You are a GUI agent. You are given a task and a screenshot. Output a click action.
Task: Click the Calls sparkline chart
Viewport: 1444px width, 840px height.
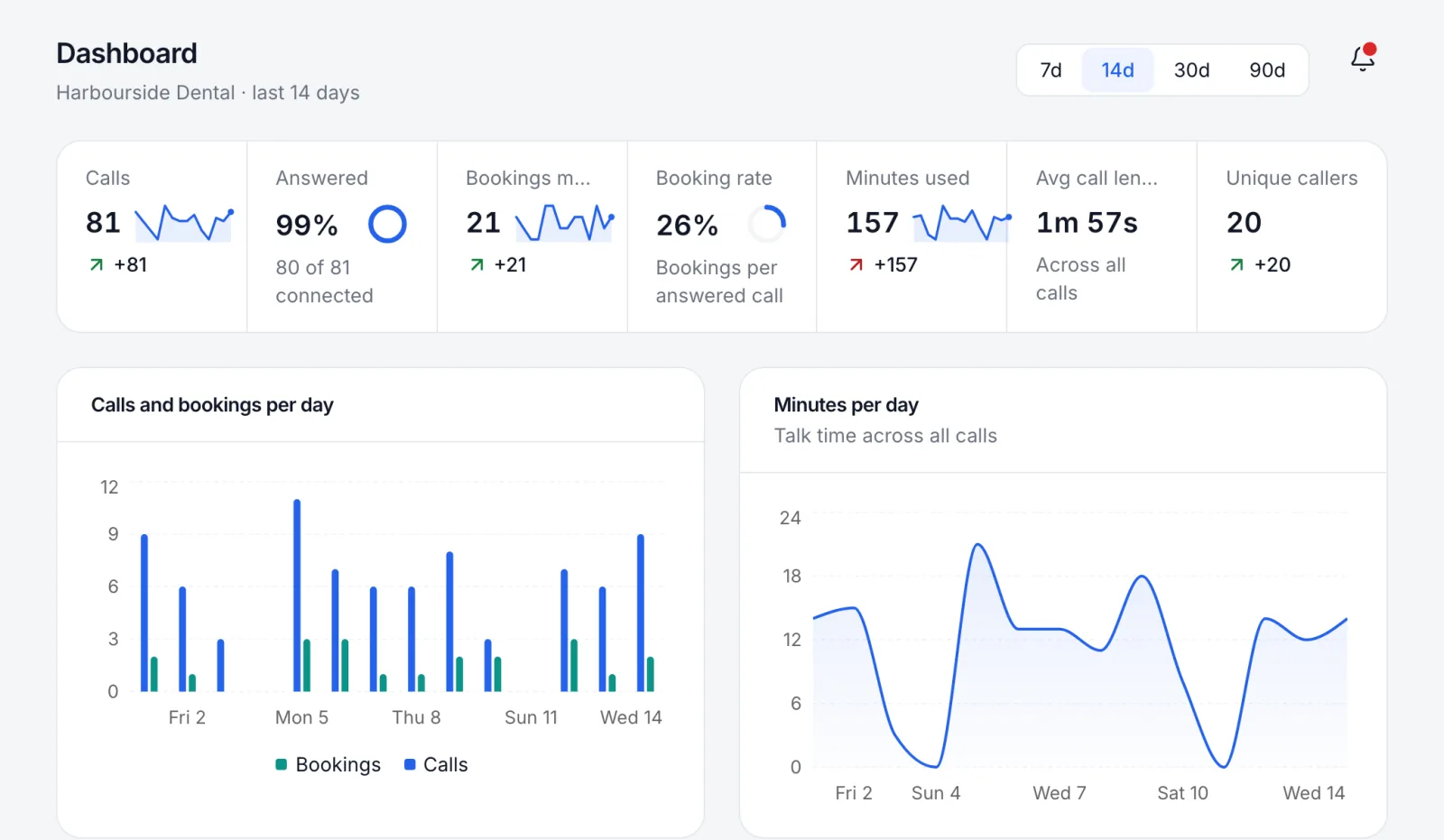[x=184, y=224]
